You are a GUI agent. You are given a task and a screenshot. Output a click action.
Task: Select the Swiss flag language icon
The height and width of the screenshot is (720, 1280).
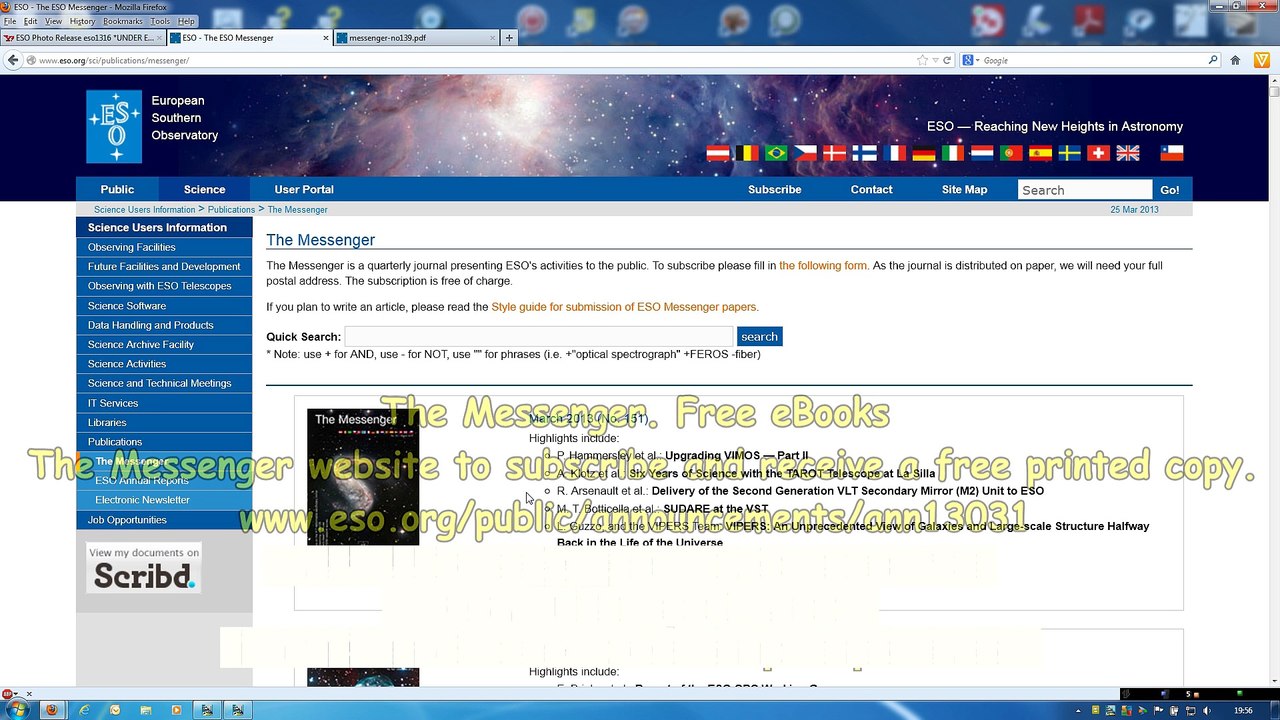point(1099,153)
